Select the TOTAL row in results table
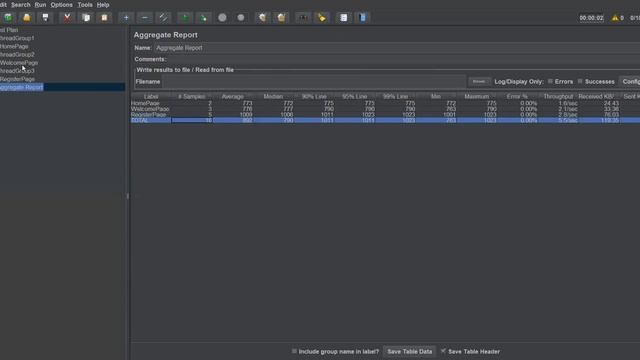640x360 pixels. point(385,120)
